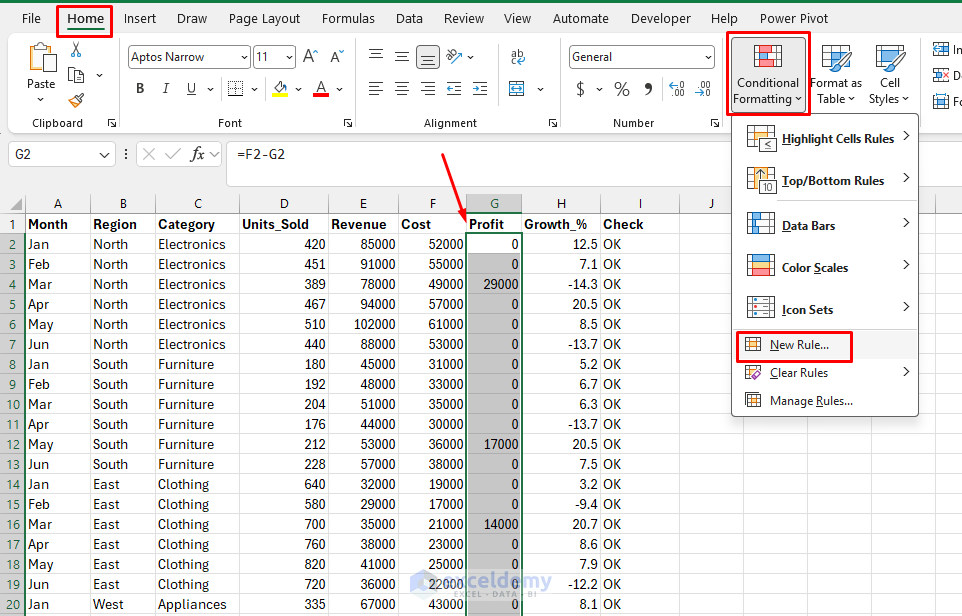The image size is (962, 616).
Task: Click the Conditional Formatting button
Action: click(x=768, y=73)
